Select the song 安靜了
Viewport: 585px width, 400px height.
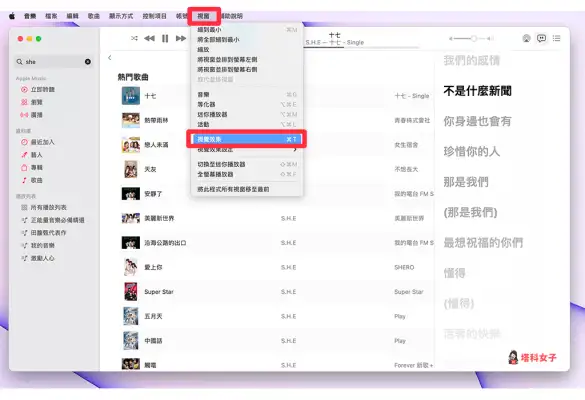coord(153,194)
